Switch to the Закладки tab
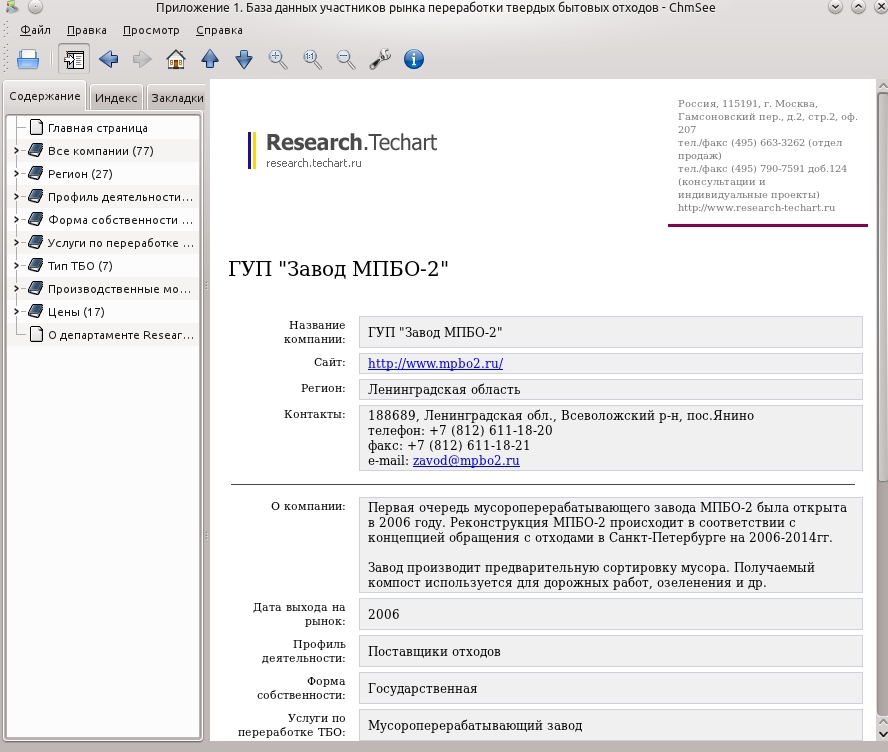Viewport: 888px width, 752px height. [x=177, y=98]
